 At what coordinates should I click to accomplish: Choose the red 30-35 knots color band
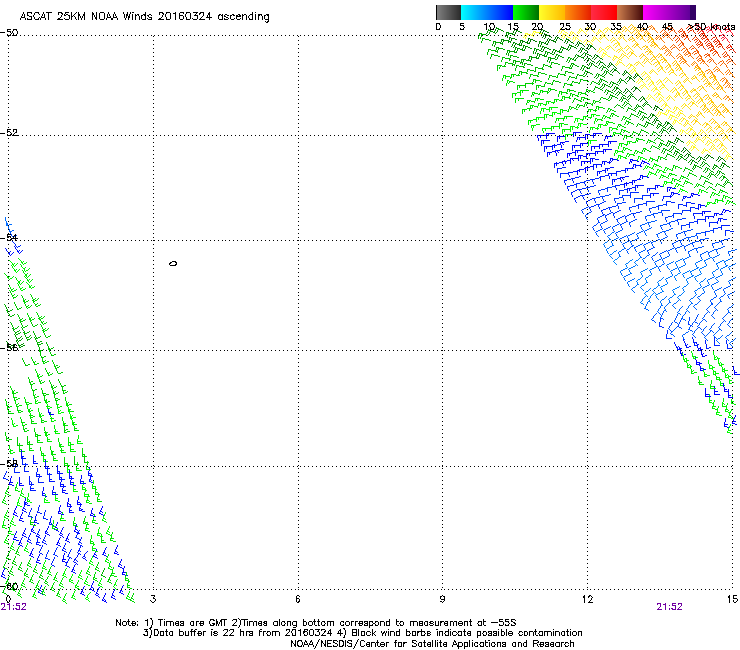tap(604, 12)
